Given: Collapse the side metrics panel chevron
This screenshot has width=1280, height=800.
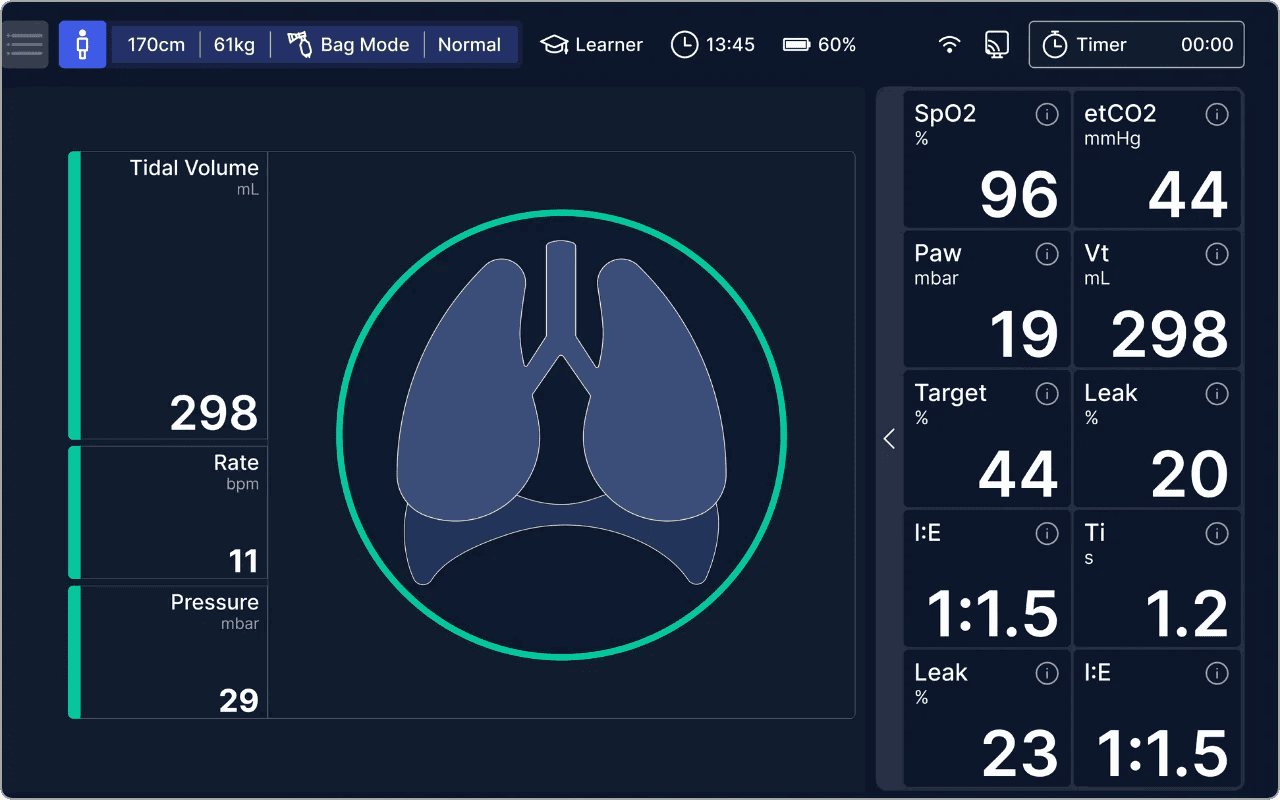Looking at the screenshot, I should point(889,439).
